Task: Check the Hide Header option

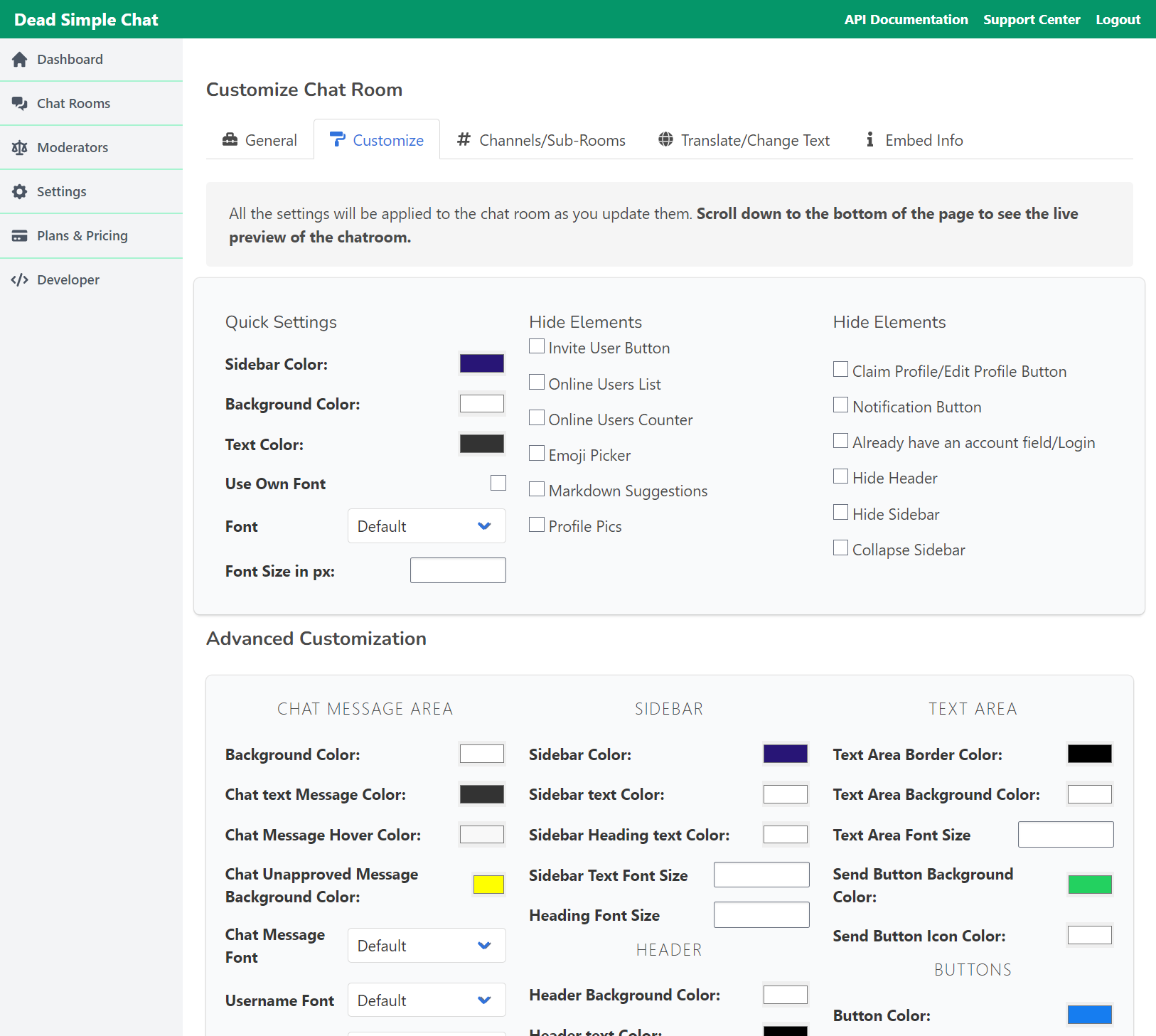Action: 840,476
